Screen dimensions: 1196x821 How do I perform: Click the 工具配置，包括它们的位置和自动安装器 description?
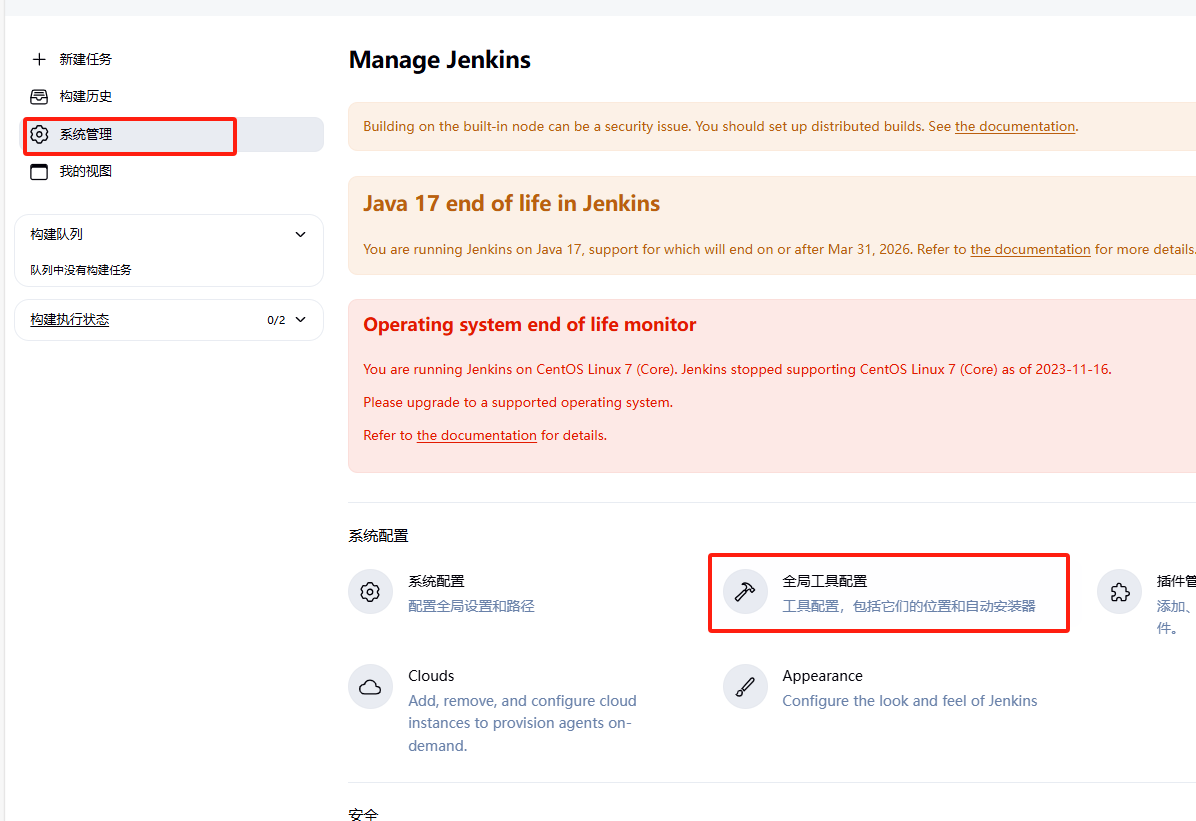908,607
